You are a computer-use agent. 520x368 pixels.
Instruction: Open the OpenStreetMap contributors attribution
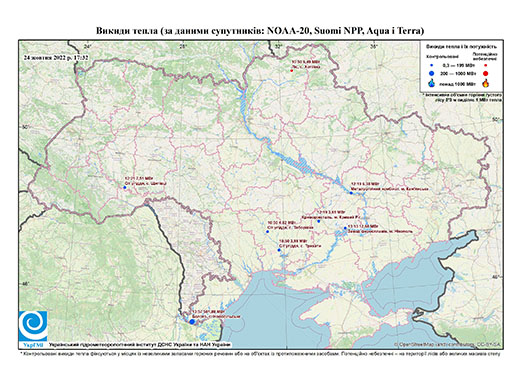[x=448, y=345]
